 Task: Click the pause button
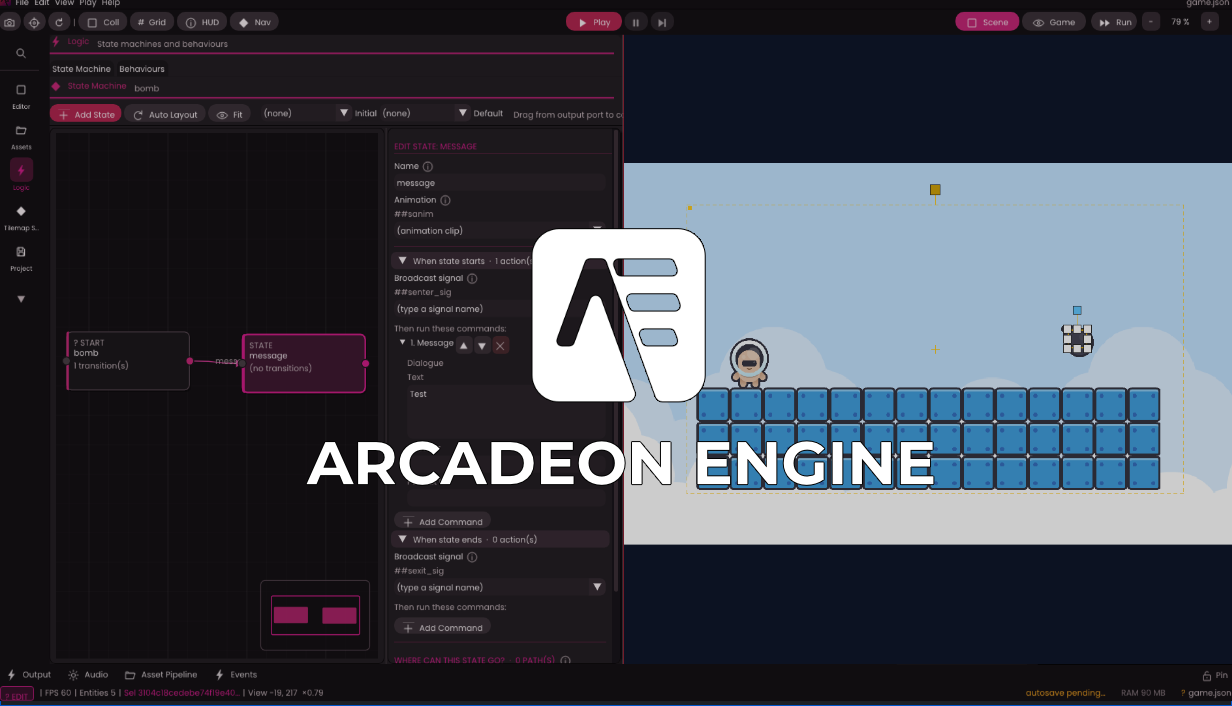point(635,22)
